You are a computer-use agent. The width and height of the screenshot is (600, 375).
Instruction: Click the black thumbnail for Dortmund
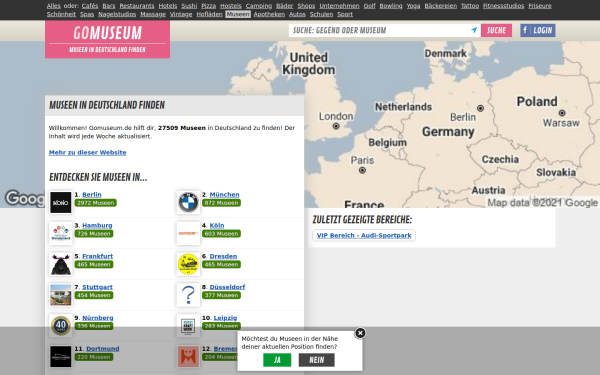(x=60, y=356)
